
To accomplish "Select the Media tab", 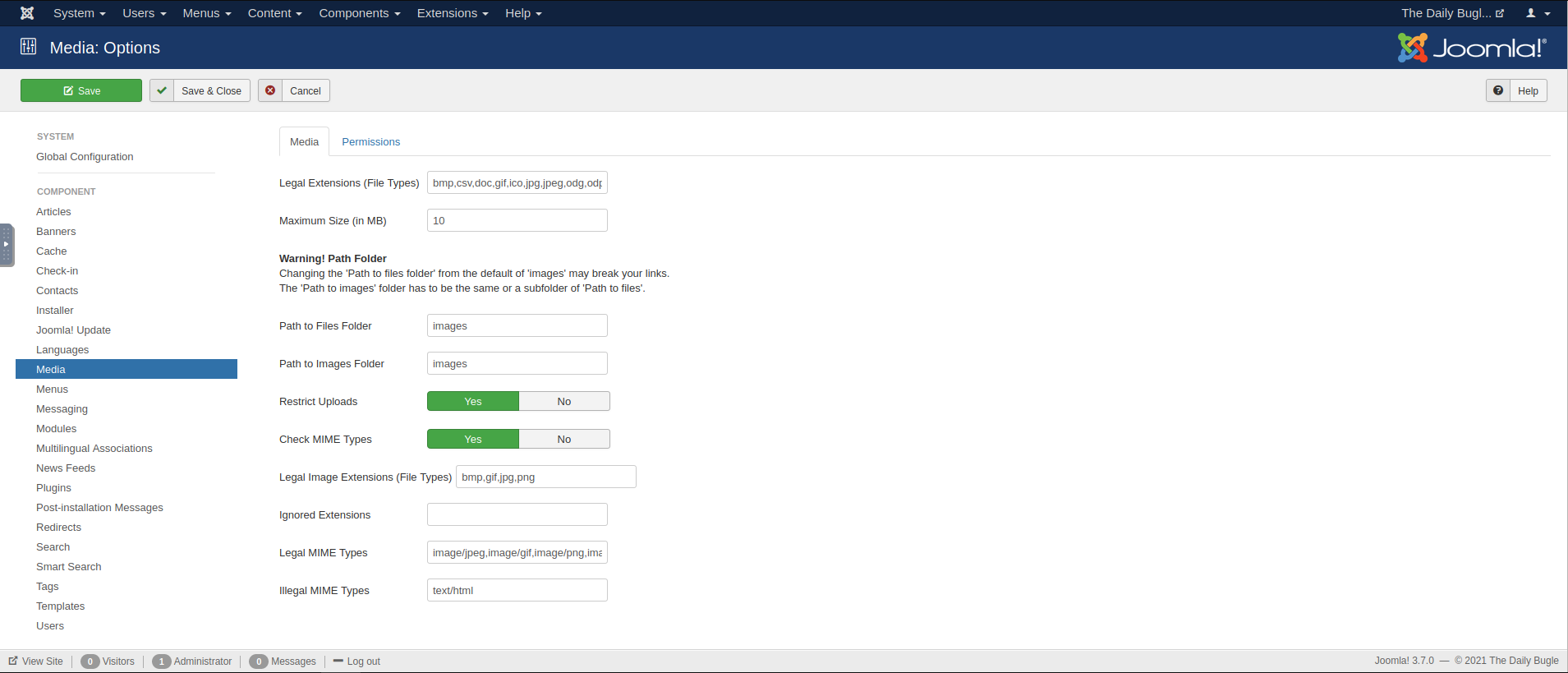I will (x=304, y=141).
